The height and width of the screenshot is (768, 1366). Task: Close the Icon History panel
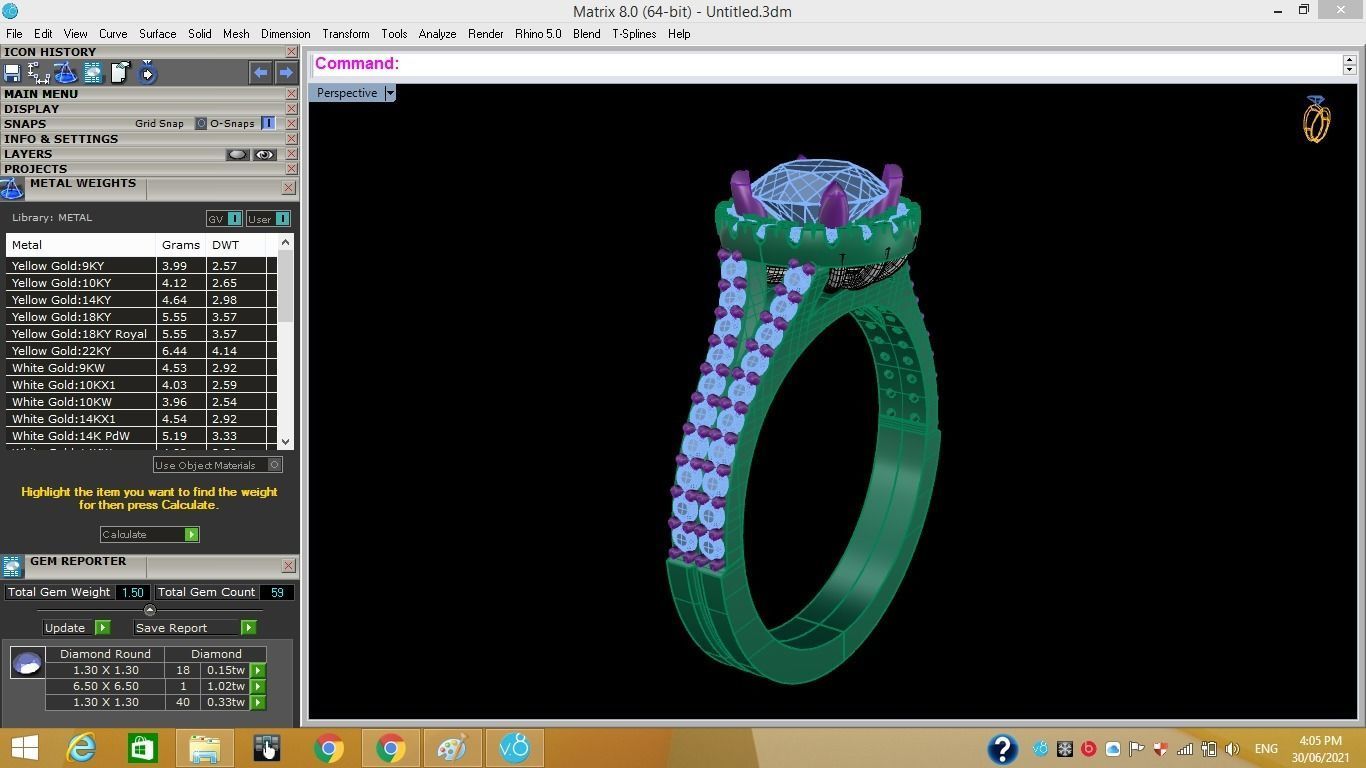[291, 52]
